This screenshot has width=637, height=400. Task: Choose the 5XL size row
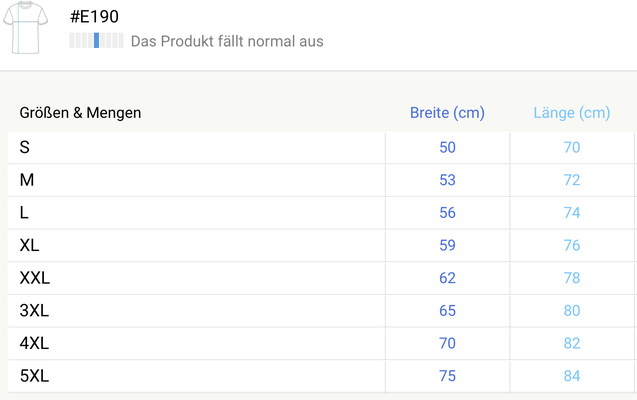click(34, 376)
